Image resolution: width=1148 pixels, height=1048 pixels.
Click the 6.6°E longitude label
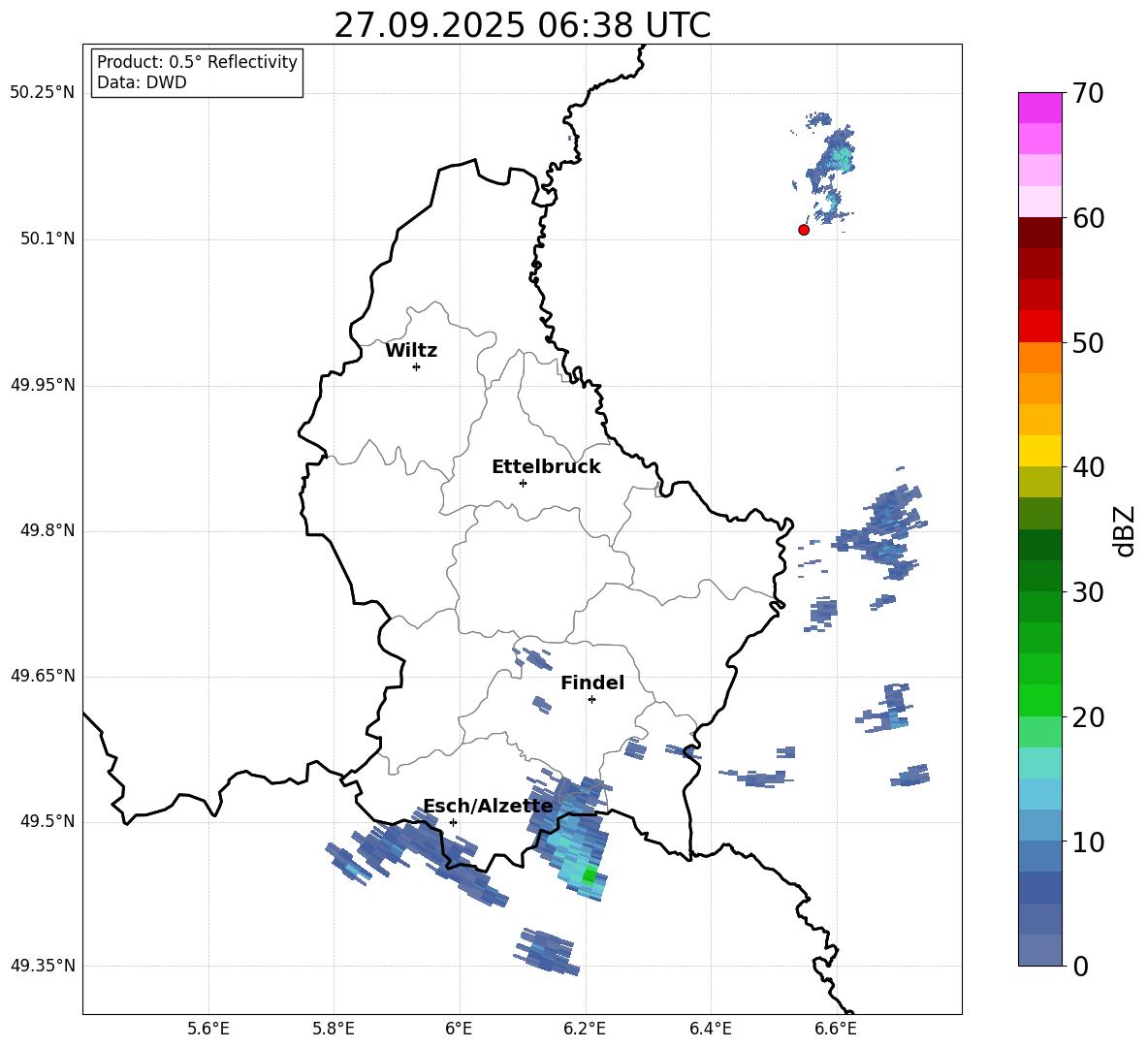[836, 1029]
